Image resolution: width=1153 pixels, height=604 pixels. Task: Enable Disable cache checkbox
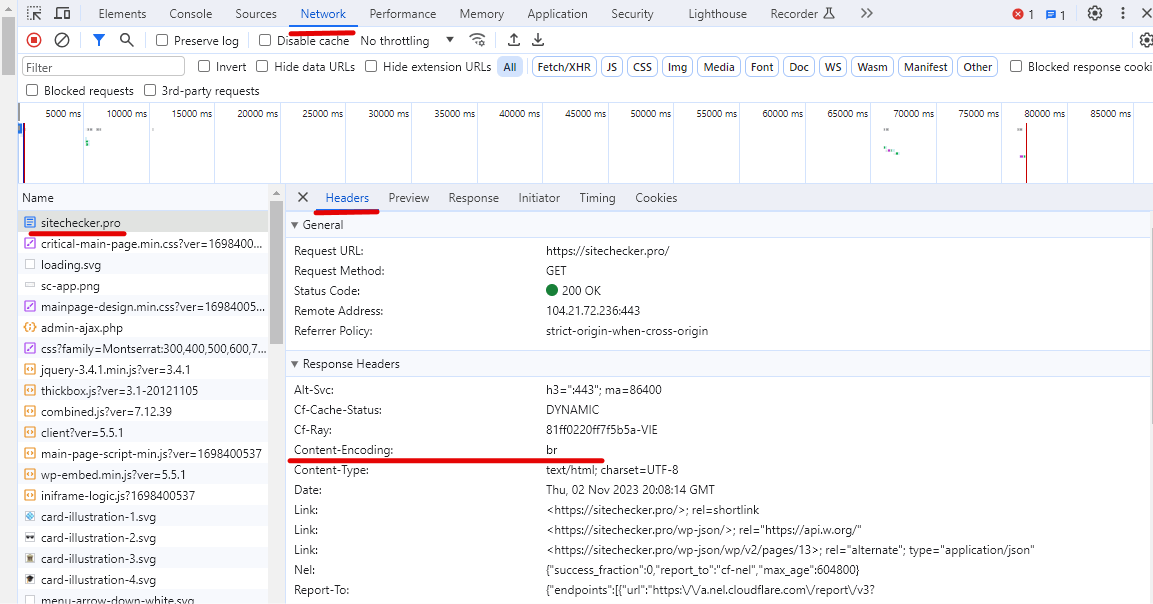[265, 40]
